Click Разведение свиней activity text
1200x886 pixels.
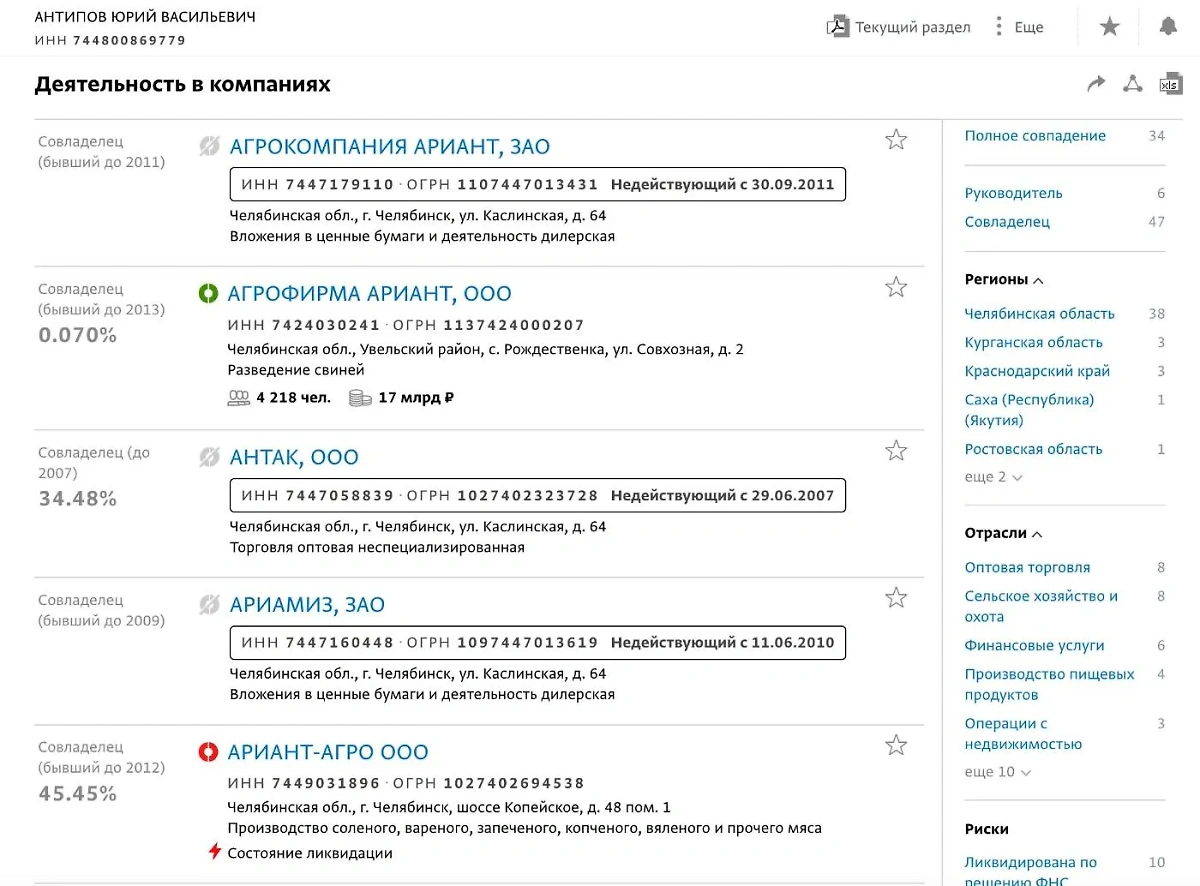click(x=296, y=370)
